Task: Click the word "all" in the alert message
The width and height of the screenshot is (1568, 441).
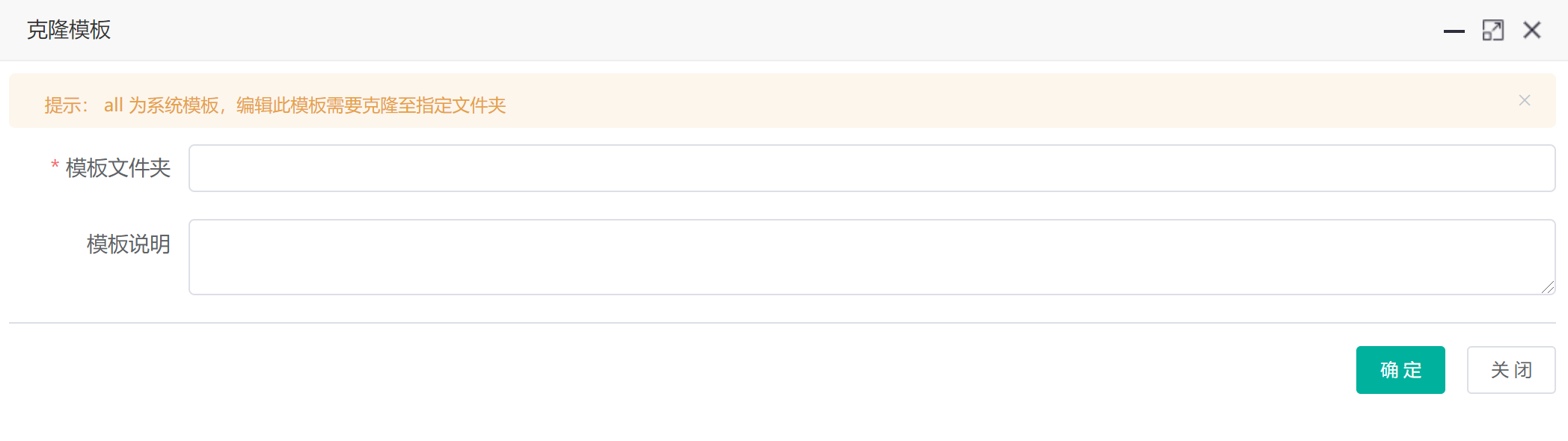Action: point(113,105)
